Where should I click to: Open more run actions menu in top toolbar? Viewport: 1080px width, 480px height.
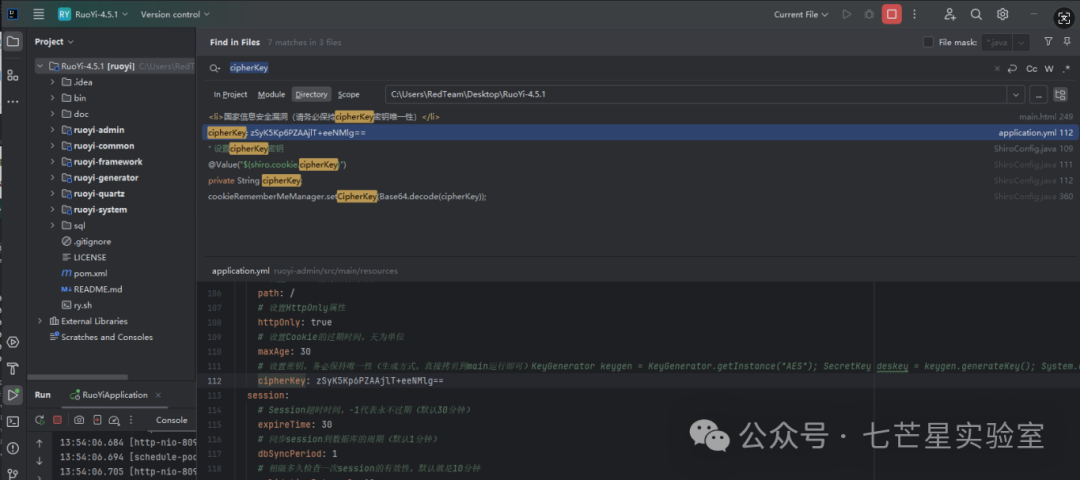point(915,14)
